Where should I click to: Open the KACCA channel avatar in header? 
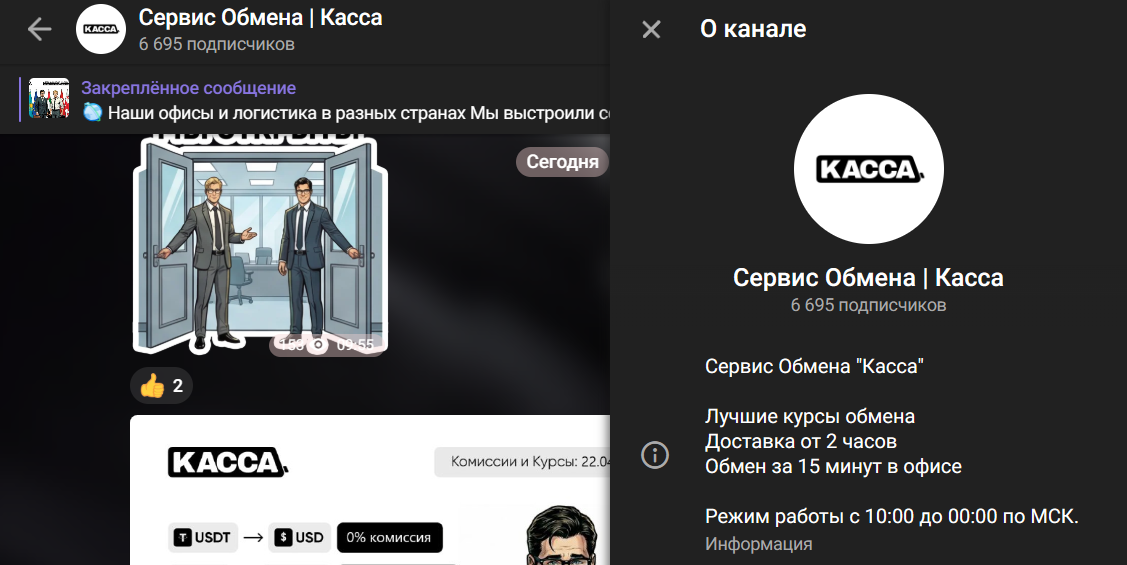(101, 29)
